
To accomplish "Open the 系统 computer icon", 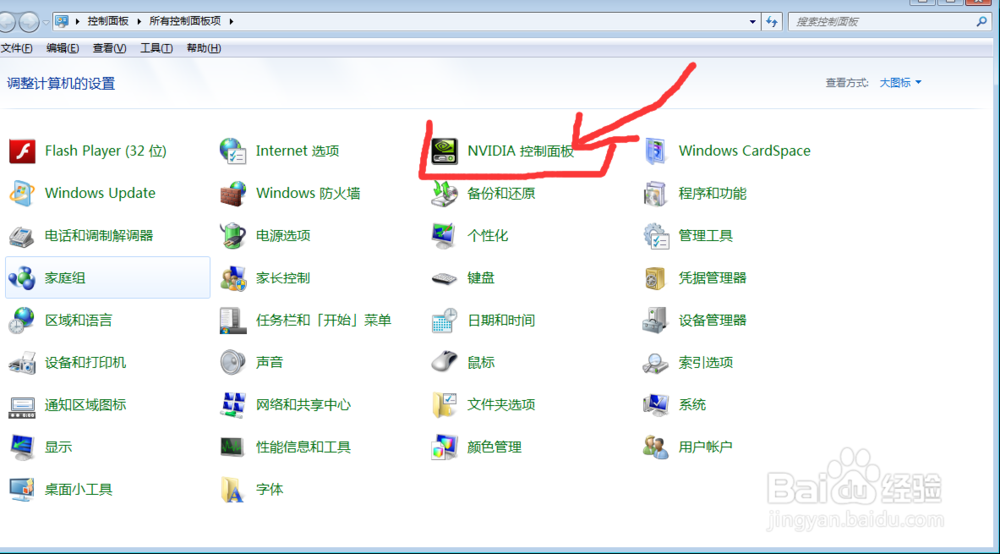I will (655, 405).
